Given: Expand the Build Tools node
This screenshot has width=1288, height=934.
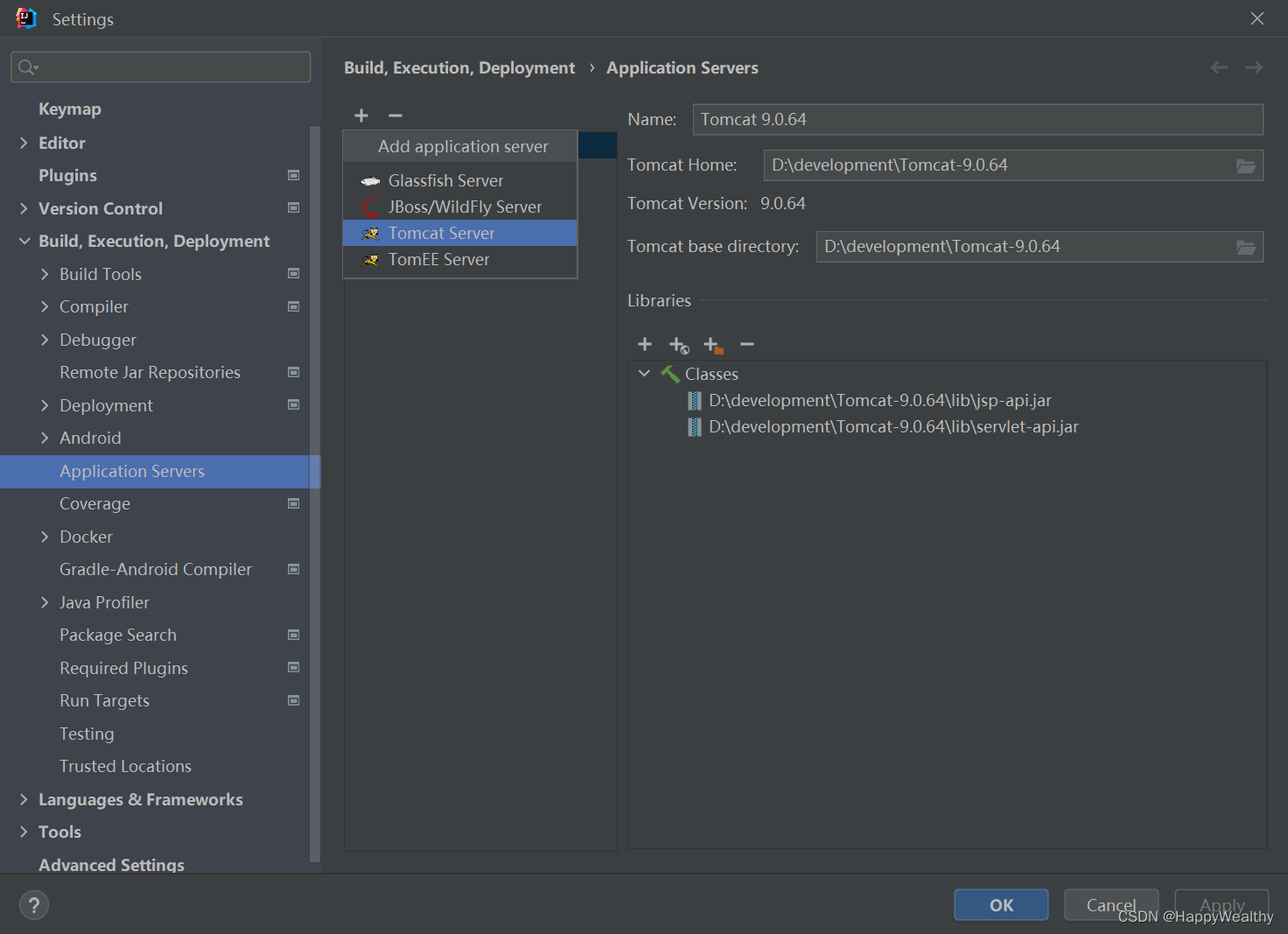Looking at the screenshot, I should coord(45,274).
